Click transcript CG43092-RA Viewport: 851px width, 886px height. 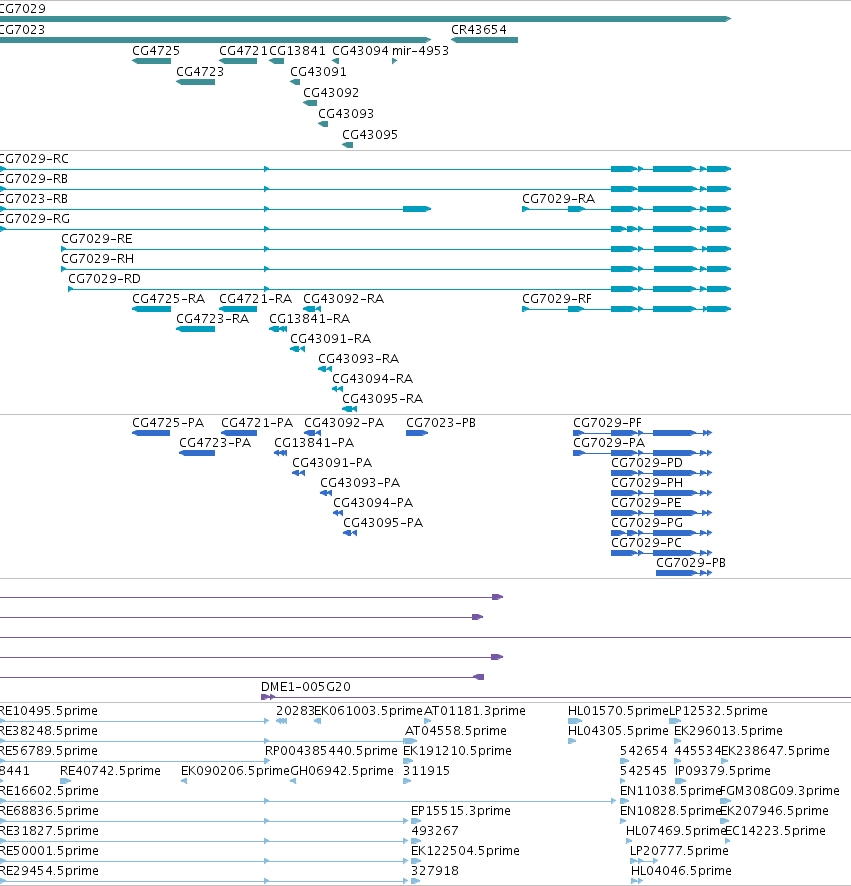(312, 309)
